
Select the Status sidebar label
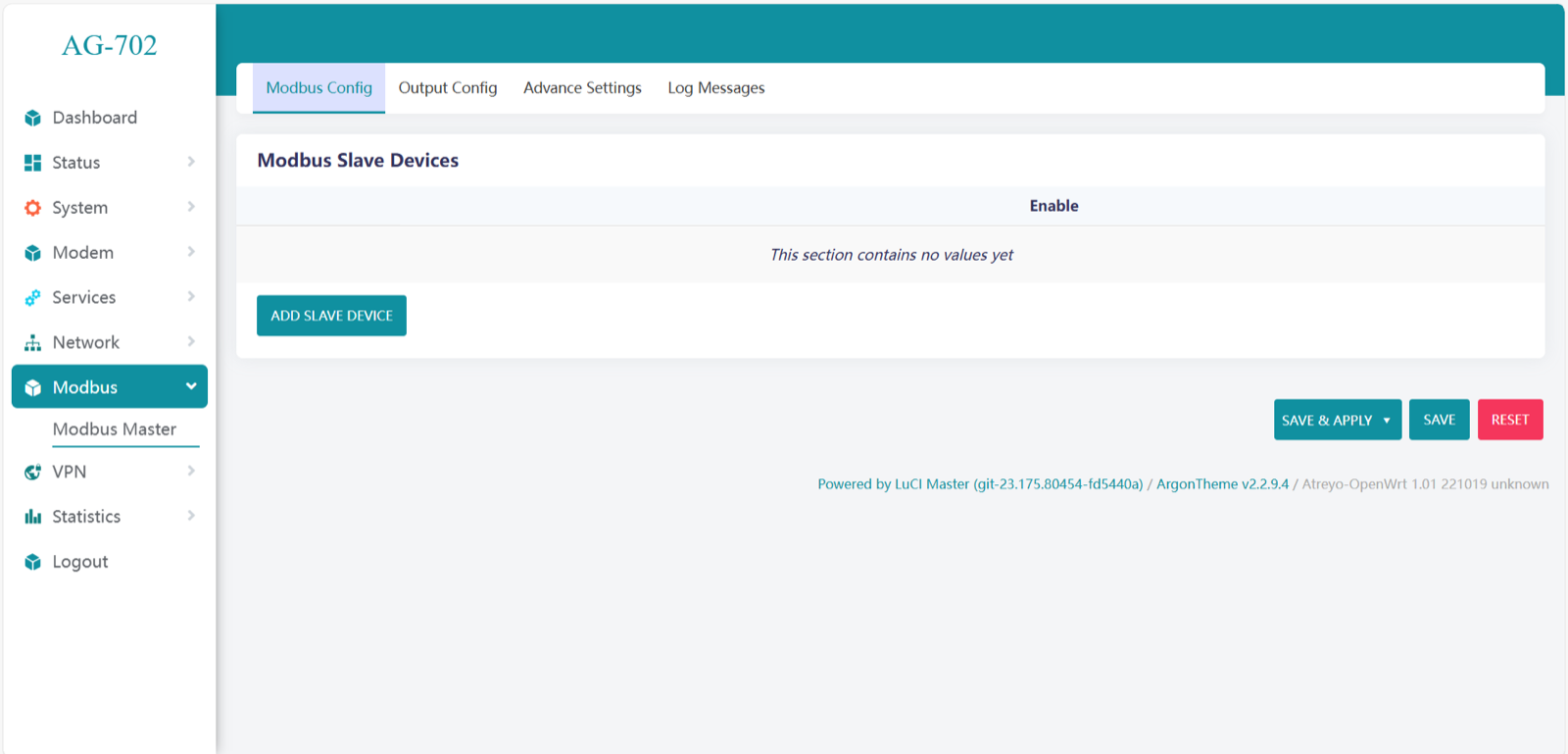tap(76, 163)
